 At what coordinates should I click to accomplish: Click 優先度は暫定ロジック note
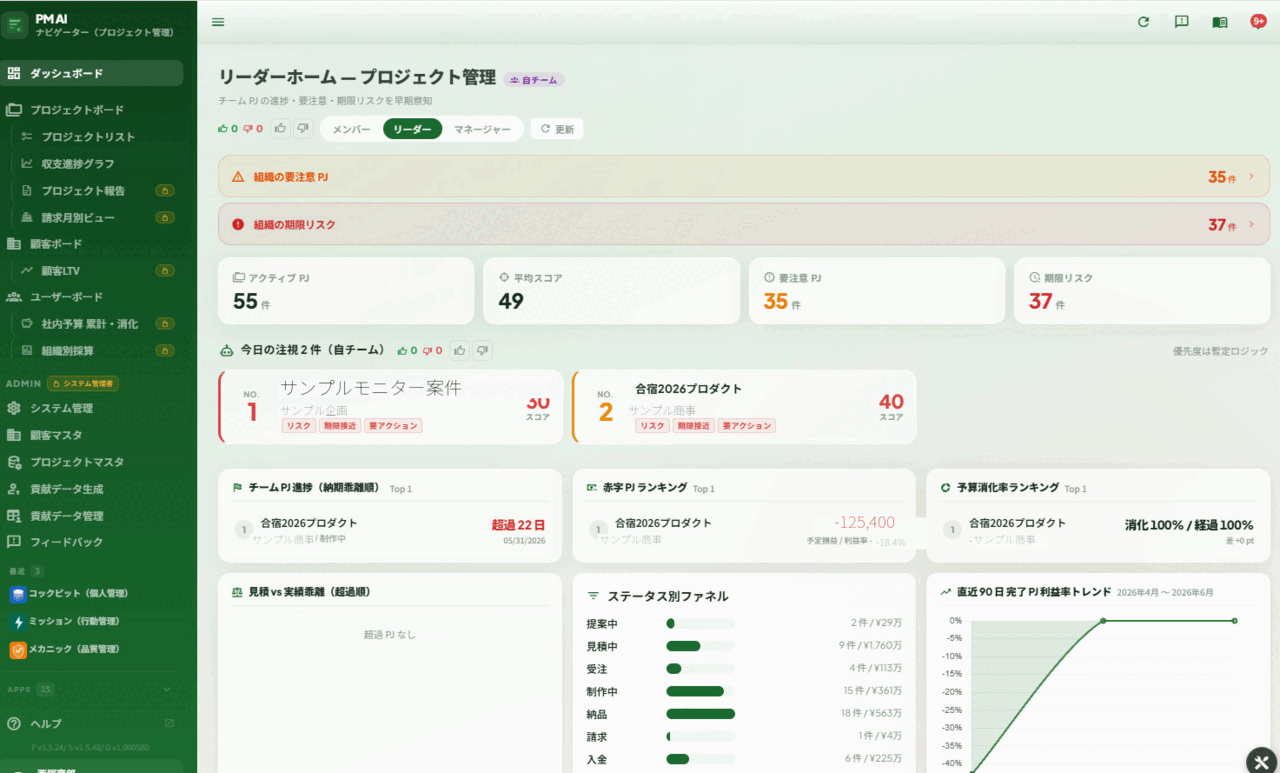point(1220,351)
